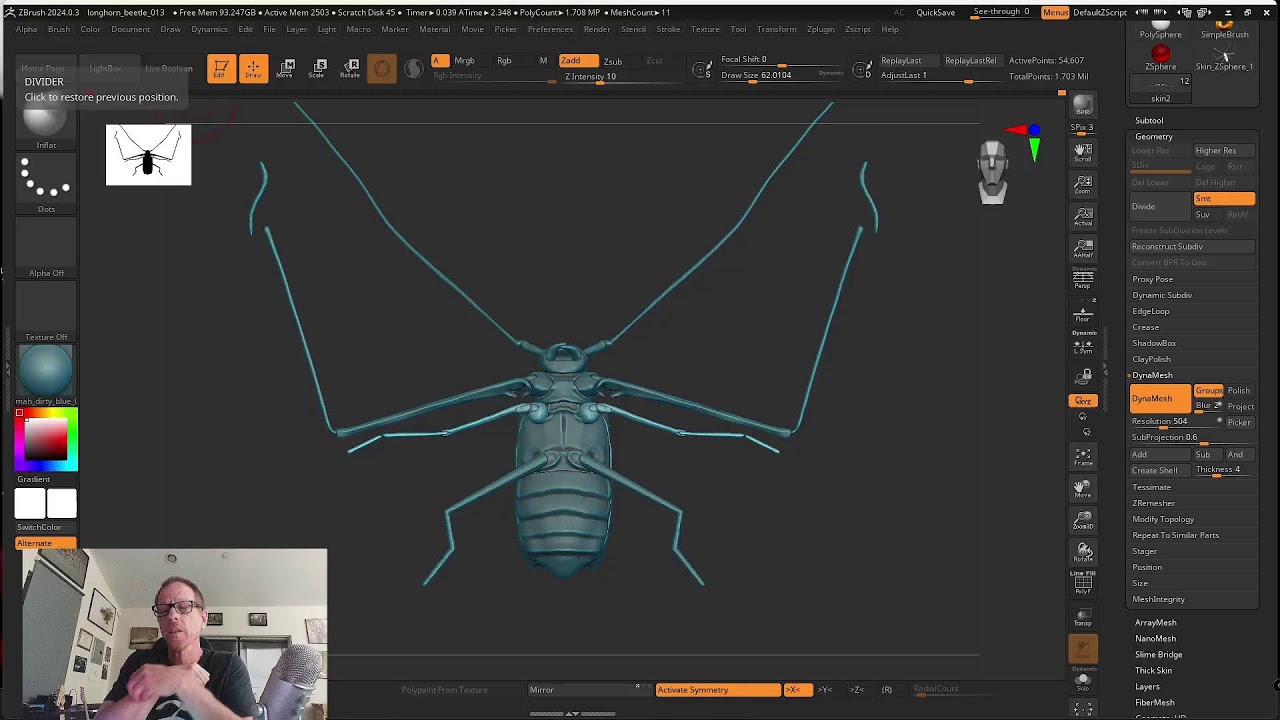Screen dimensions: 1280x720
Task: Click the Create Shell button
Action: coord(1160,470)
